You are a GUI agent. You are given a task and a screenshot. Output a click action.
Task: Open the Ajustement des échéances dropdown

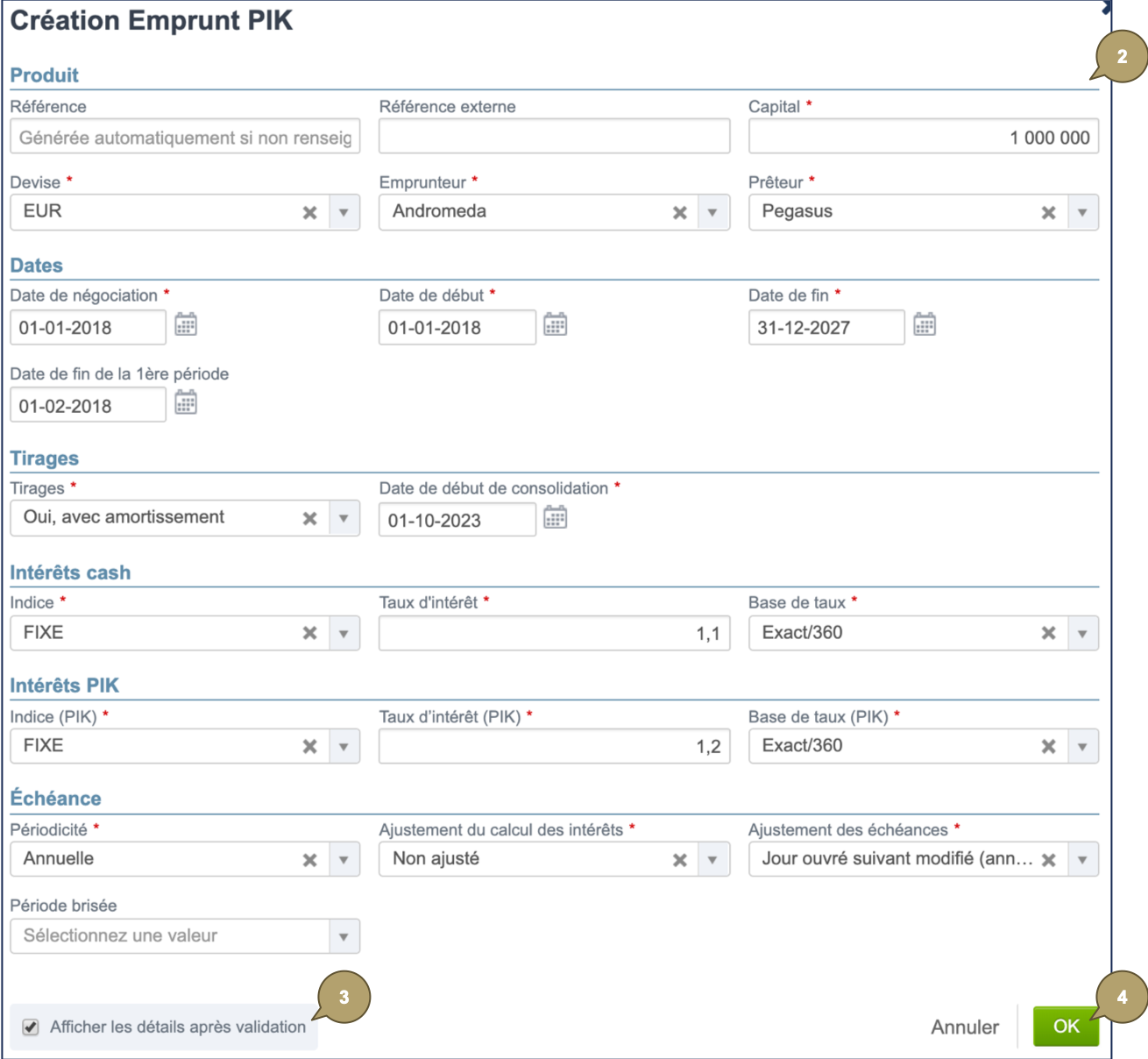pos(1082,860)
